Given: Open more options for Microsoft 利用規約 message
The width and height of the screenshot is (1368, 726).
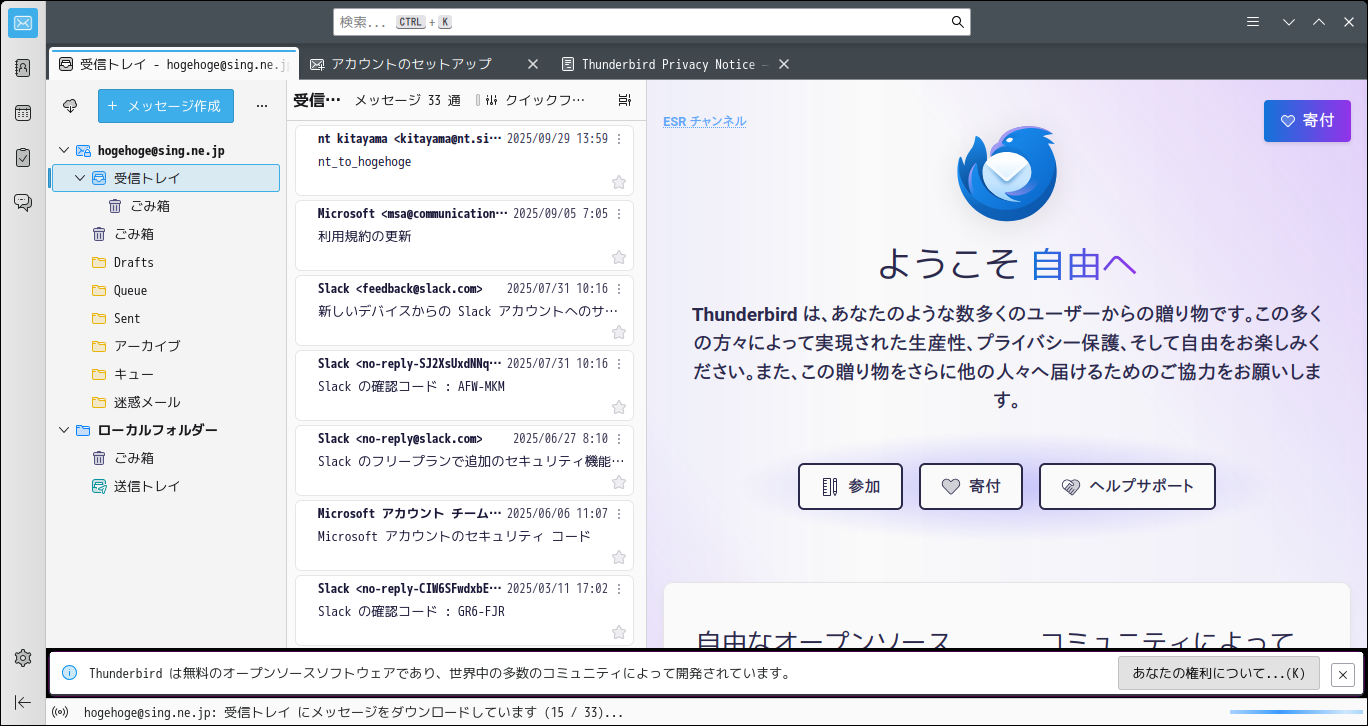Looking at the screenshot, I should pyautogui.click(x=619, y=214).
